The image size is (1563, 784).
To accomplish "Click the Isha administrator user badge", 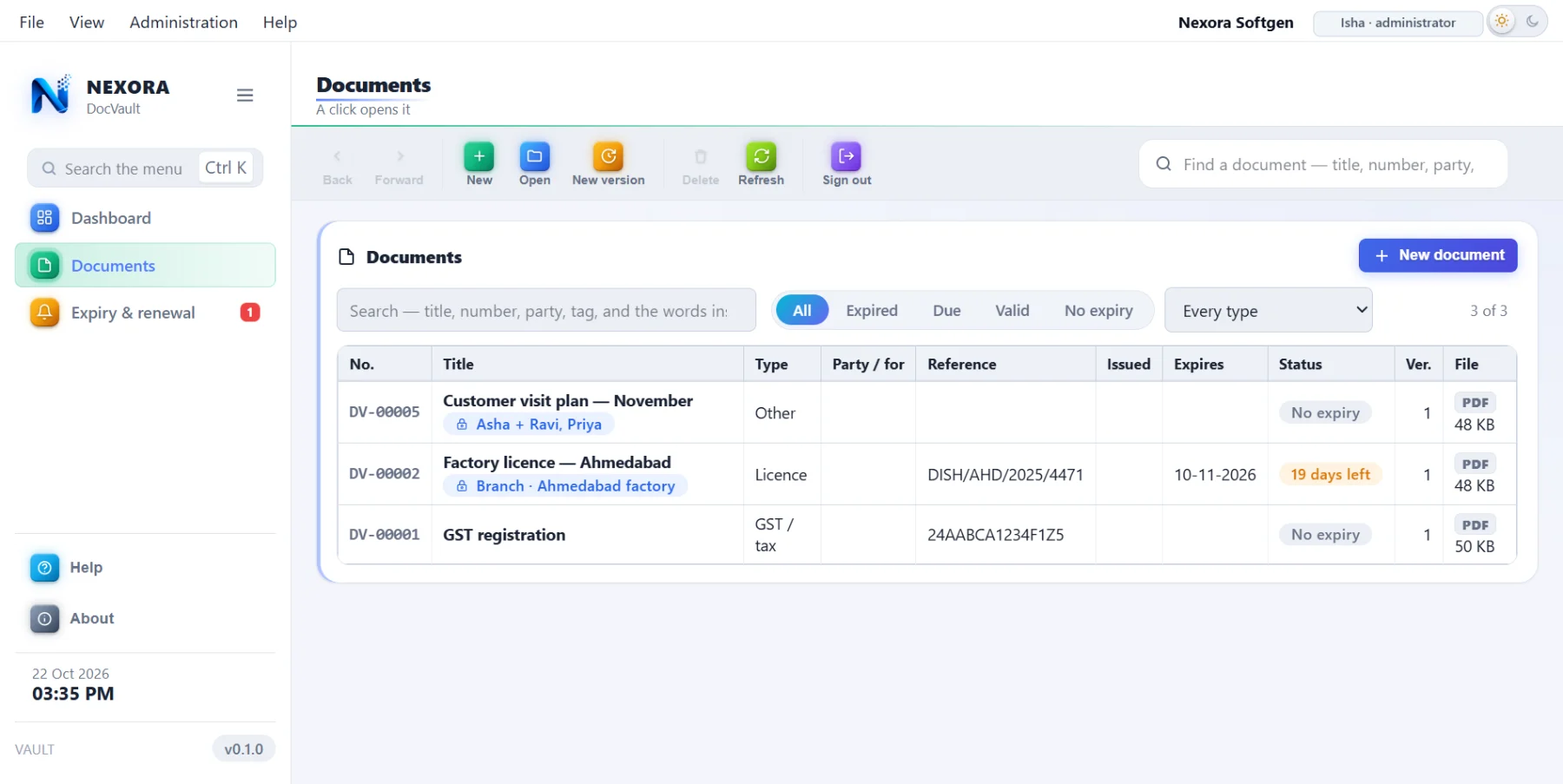I will [x=1397, y=23].
